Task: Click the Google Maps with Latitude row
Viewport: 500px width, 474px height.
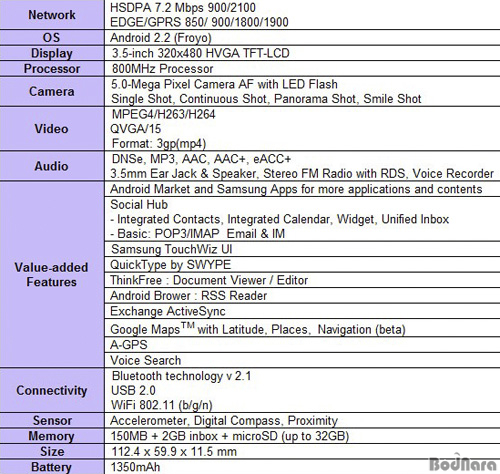Action: (302, 328)
